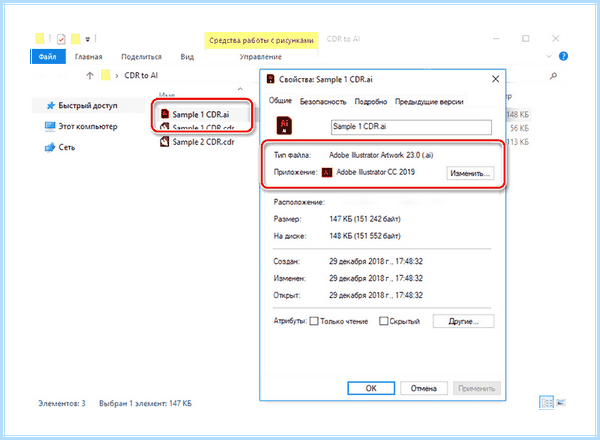The width and height of the screenshot is (600, 440).
Task: Click the Создан date value
Action: coord(376,261)
